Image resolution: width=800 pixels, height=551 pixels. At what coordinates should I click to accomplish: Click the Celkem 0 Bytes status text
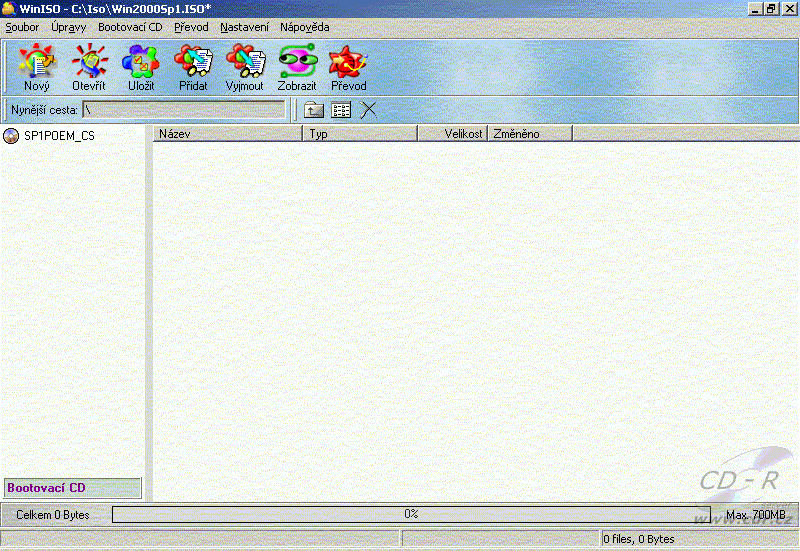coord(53,515)
